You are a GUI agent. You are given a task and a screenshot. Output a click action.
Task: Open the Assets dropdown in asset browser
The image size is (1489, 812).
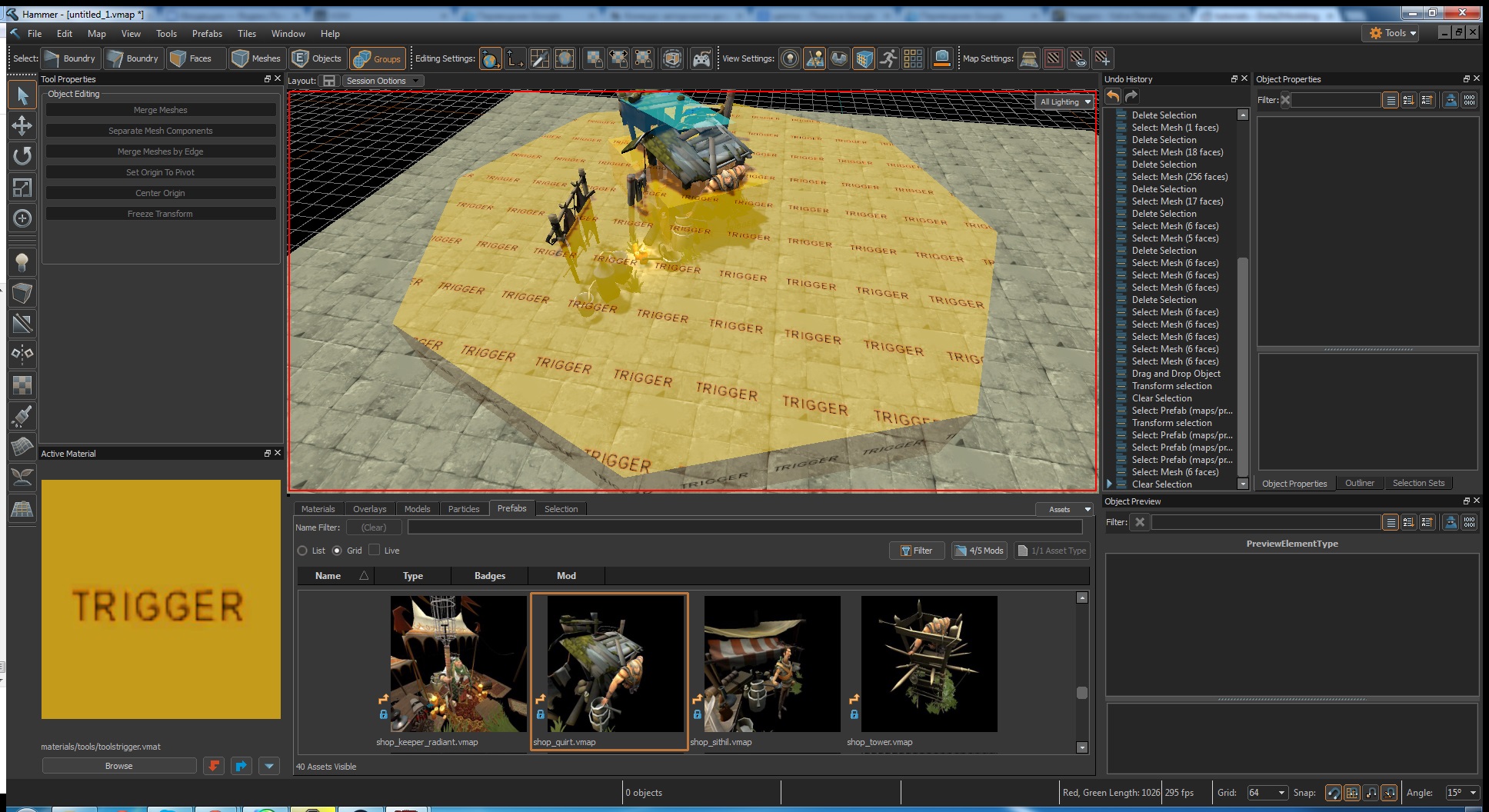point(1064,509)
